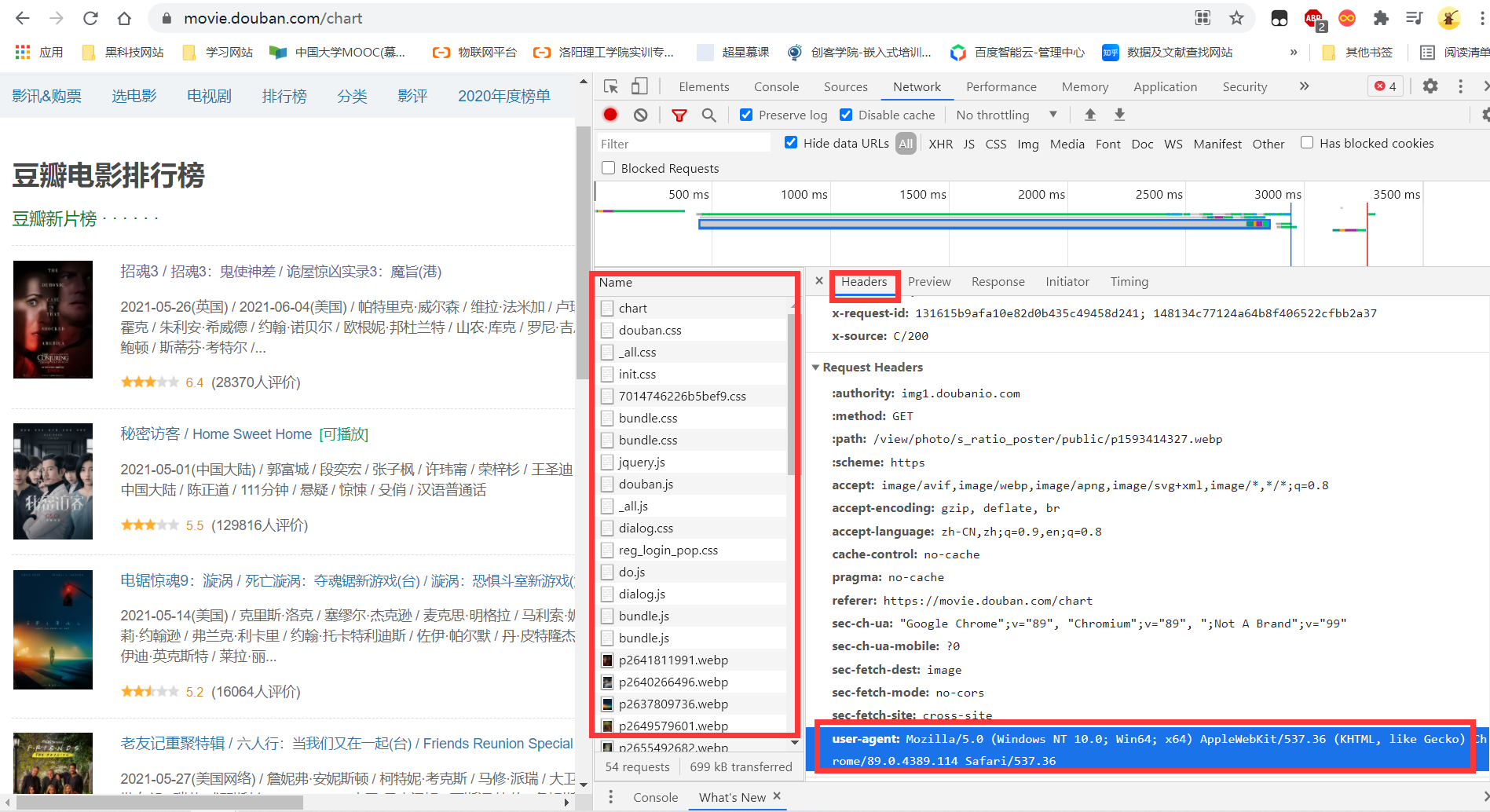Switch to the Console tab
This screenshot has width=1490, height=812.
776,86
